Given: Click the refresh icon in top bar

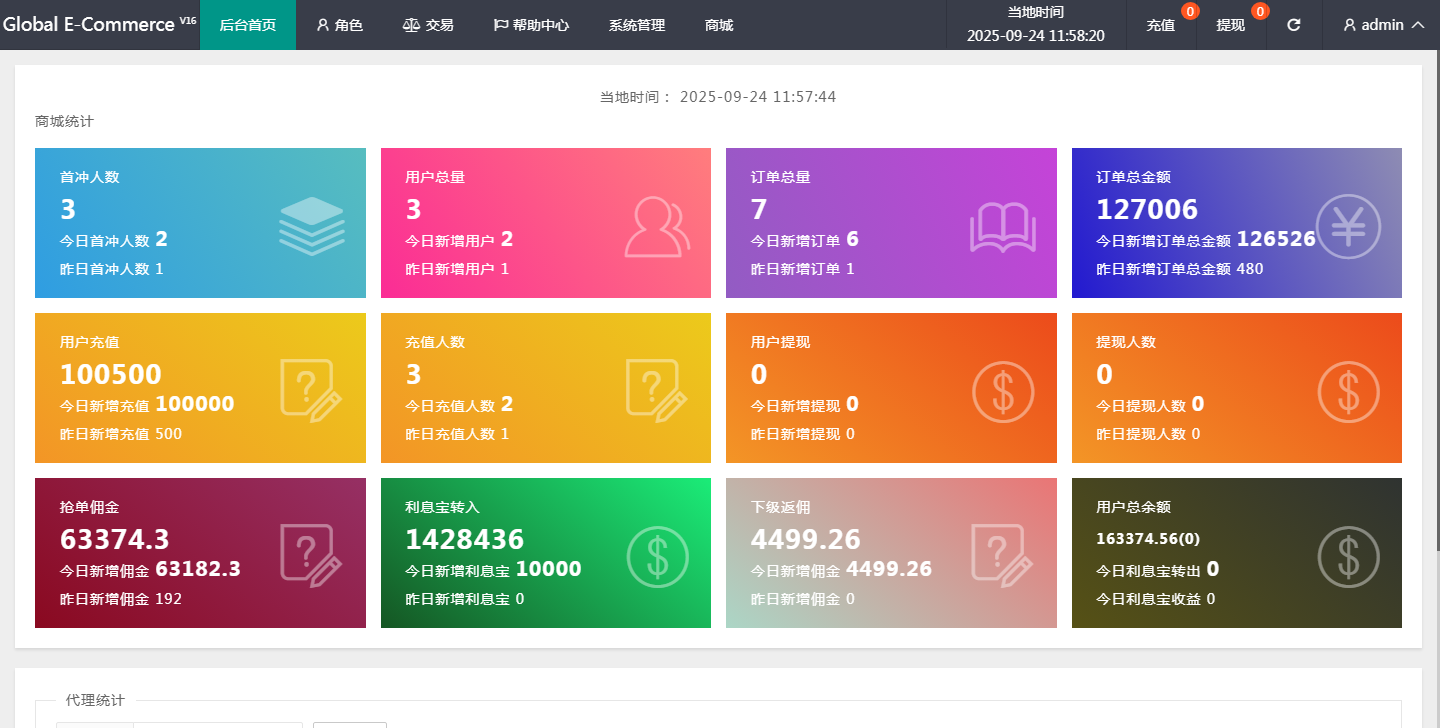Looking at the screenshot, I should (1293, 25).
